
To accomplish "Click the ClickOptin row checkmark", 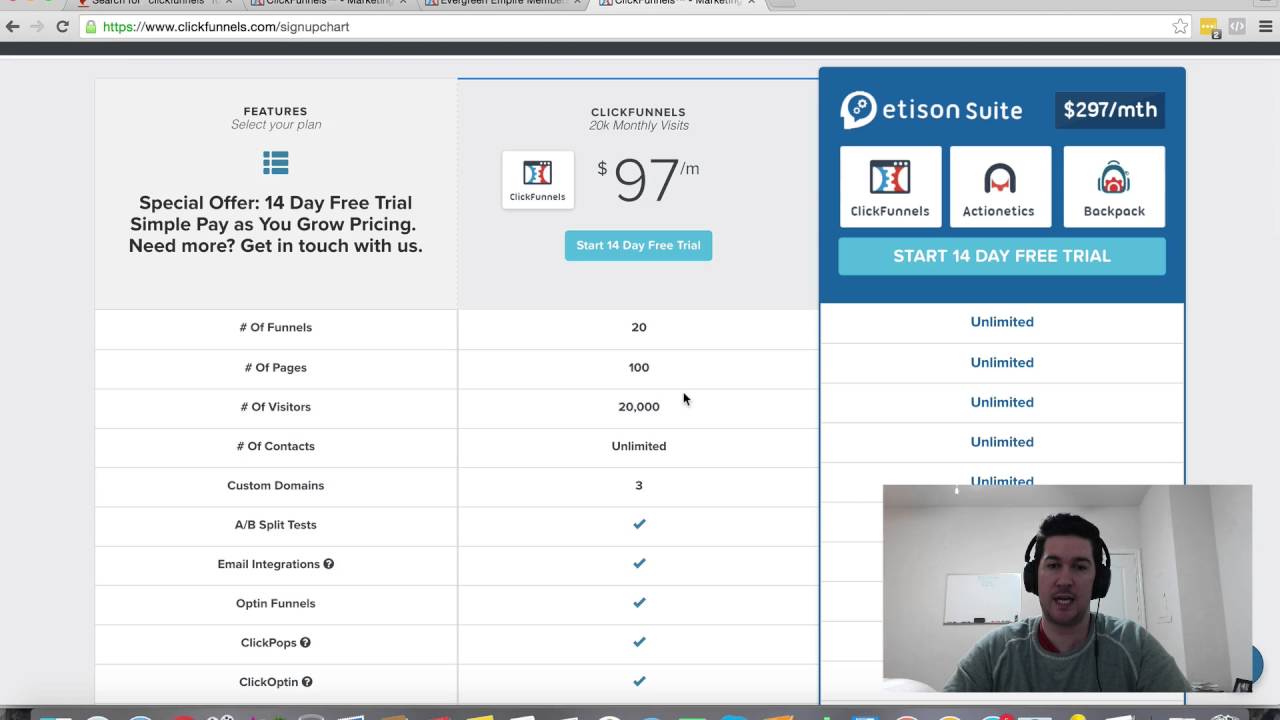I will point(639,681).
